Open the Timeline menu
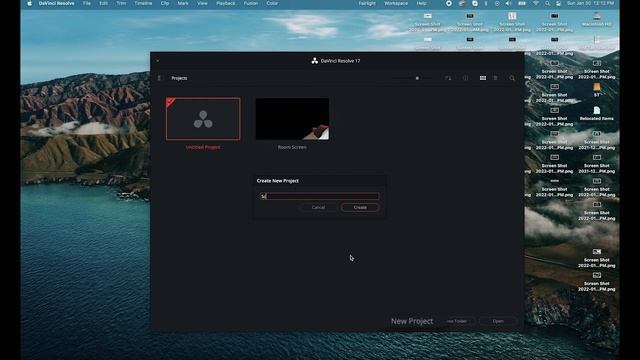 (x=143, y=3)
